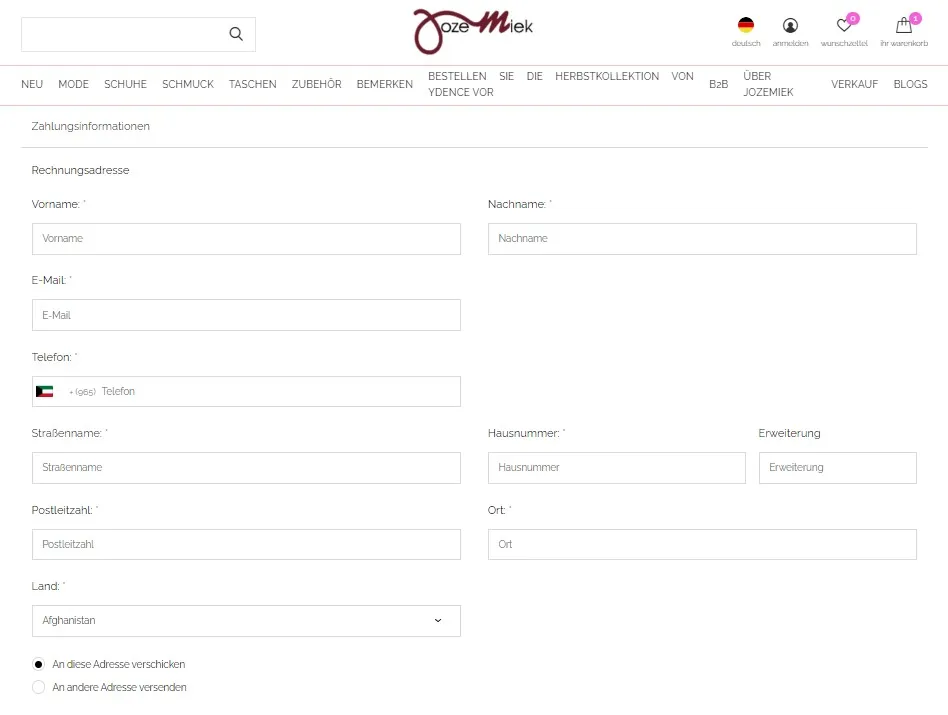Open the MODE menu
Image resolution: width=948 pixels, height=715 pixels.
[x=73, y=84]
